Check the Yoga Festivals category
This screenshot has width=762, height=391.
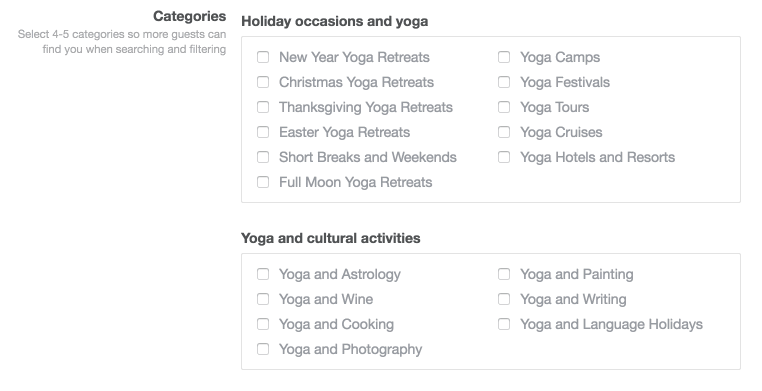[504, 82]
